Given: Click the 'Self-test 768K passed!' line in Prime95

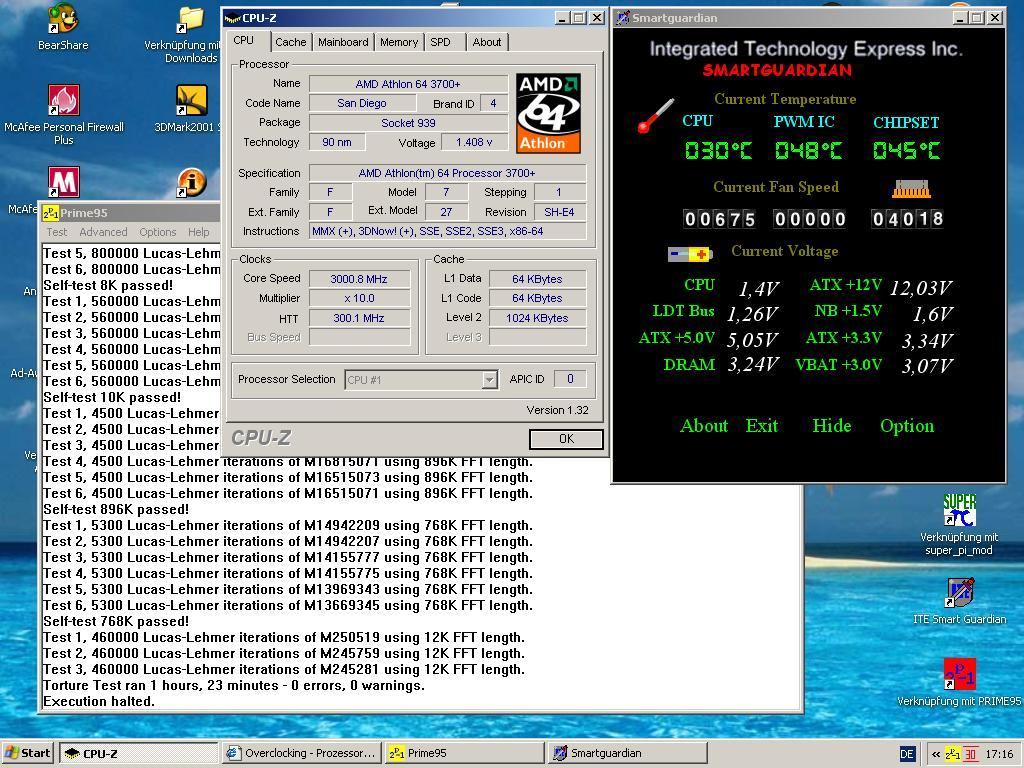Looking at the screenshot, I should 116,622.
